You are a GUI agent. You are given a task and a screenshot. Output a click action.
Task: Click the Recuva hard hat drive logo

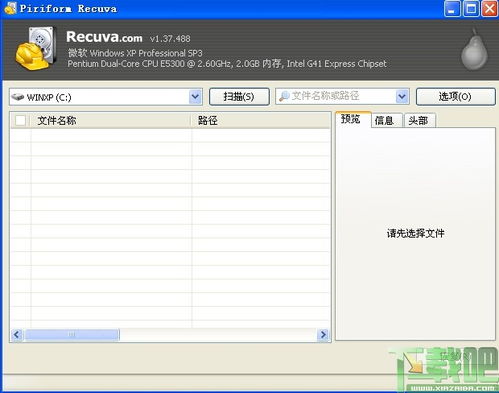tap(36, 48)
